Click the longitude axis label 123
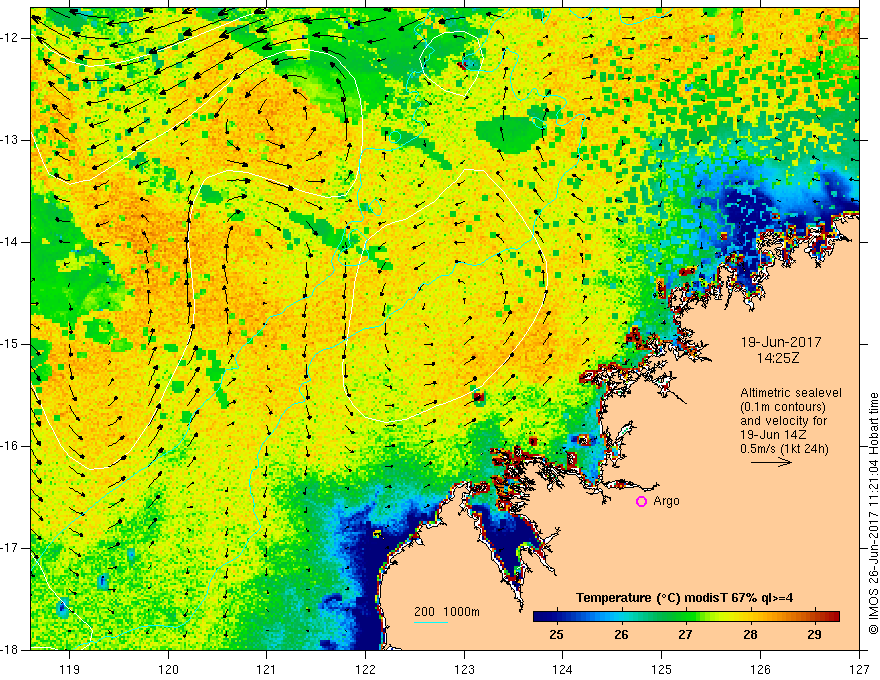880x680 pixels. 464,669
